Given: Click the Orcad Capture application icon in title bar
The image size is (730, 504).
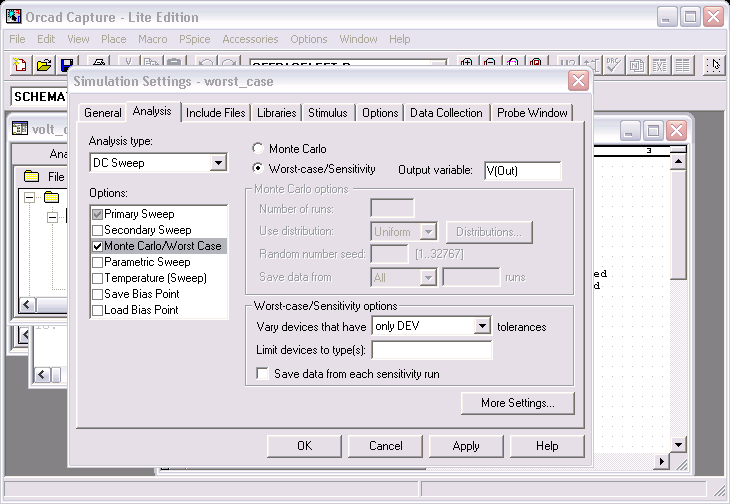Looking at the screenshot, I should click(14, 16).
